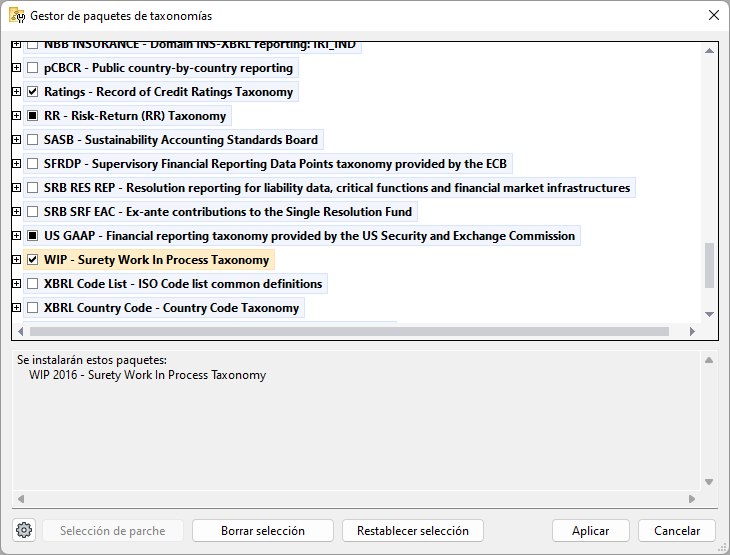Click the install summary pane scroll-down arrow

click(709, 482)
